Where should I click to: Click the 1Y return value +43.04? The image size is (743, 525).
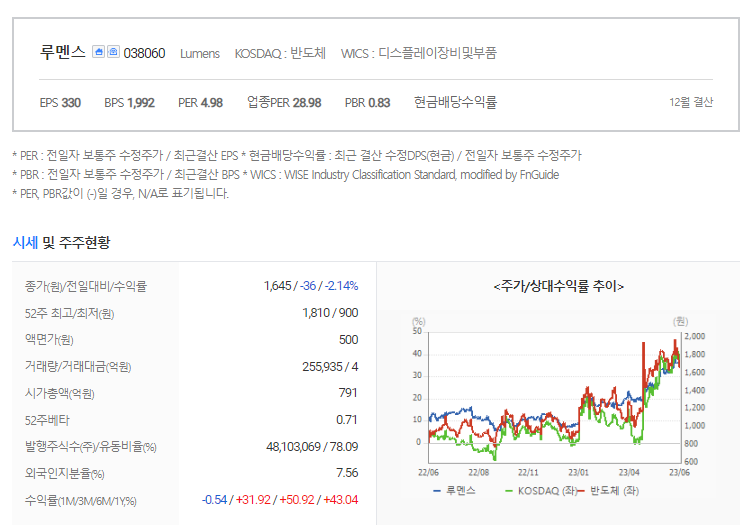tap(341, 500)
